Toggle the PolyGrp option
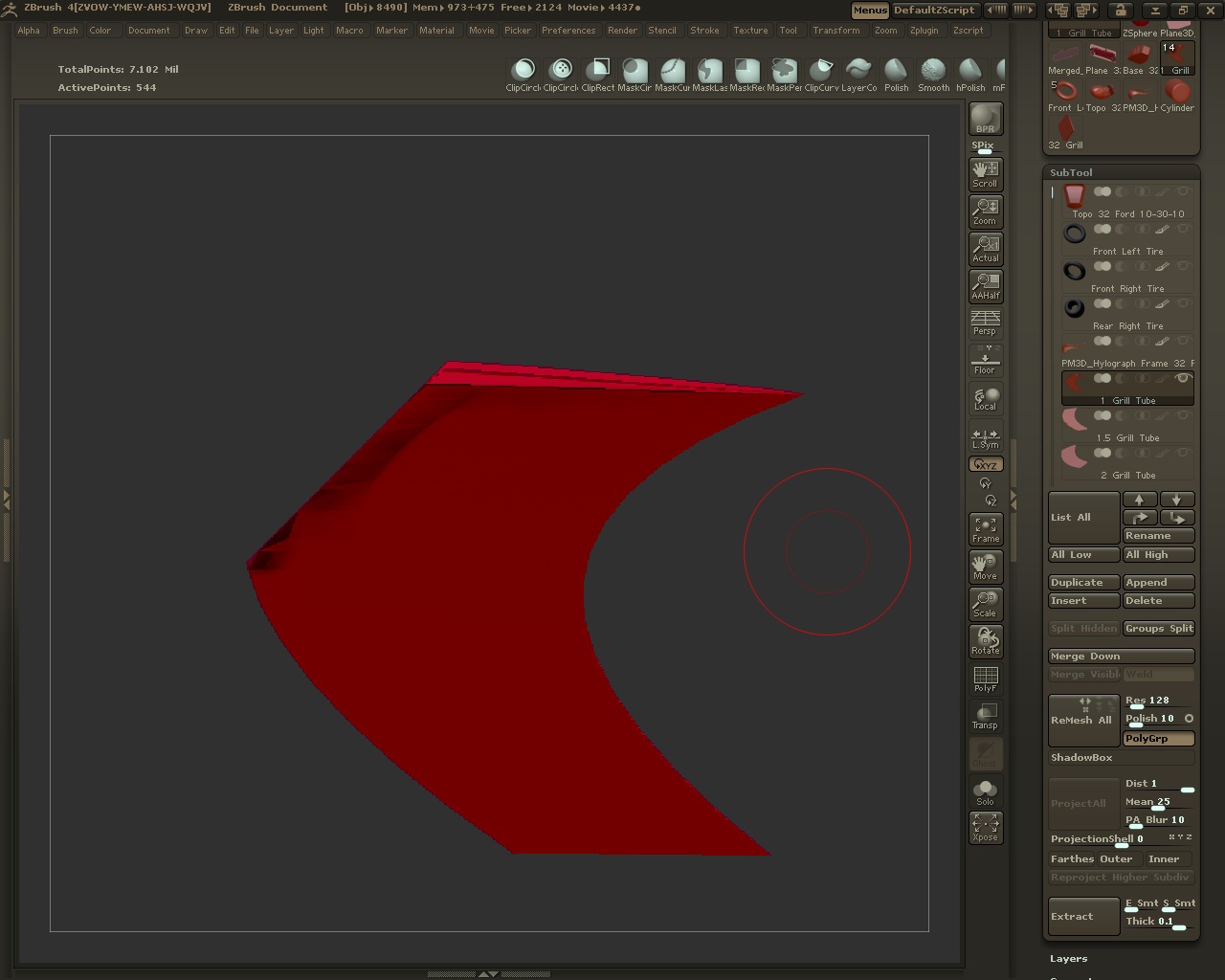1225x980 pixels. click(1158, 739)
